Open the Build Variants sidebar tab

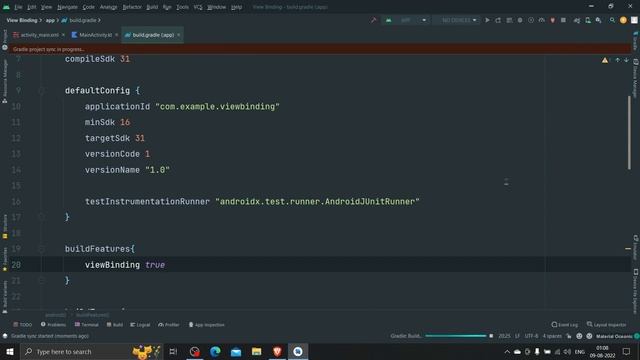tap(5, 296)
